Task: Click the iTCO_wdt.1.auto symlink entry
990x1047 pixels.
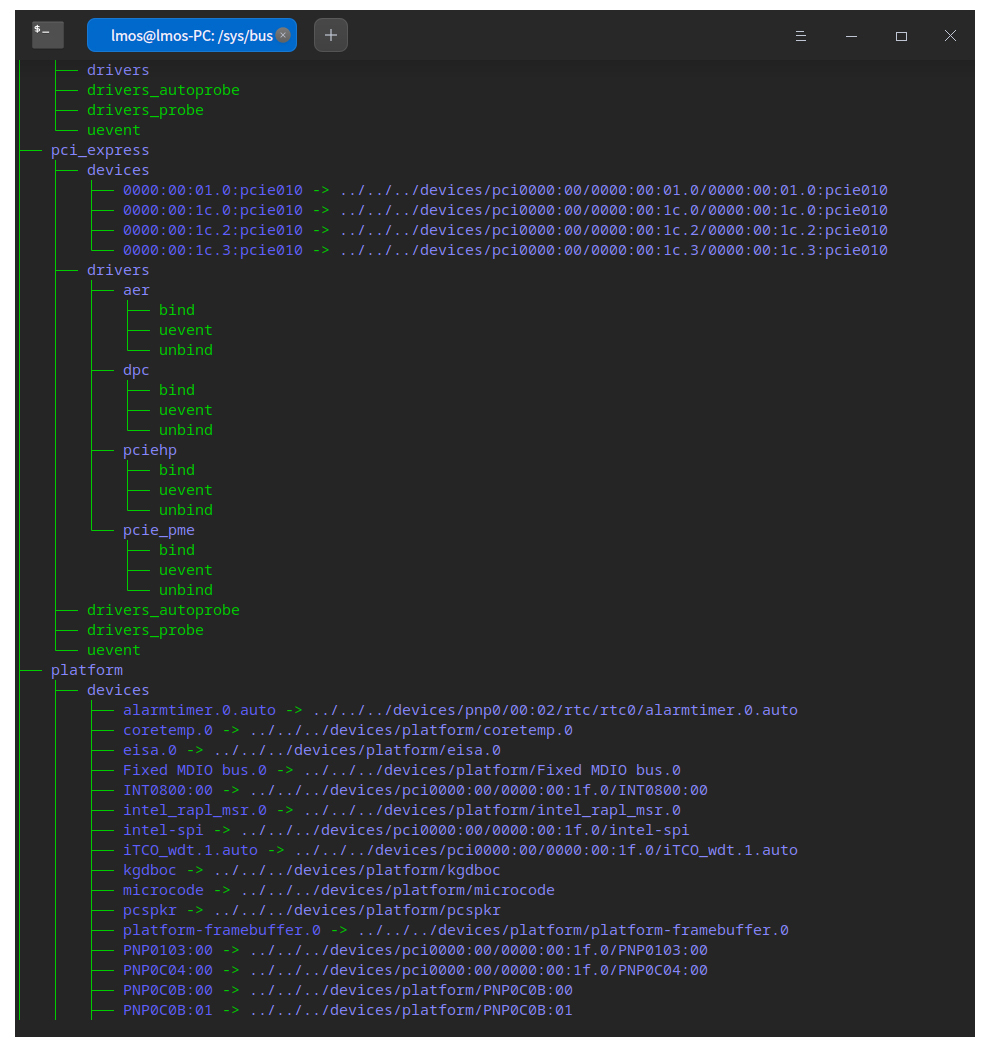Action: click(190, 850)
